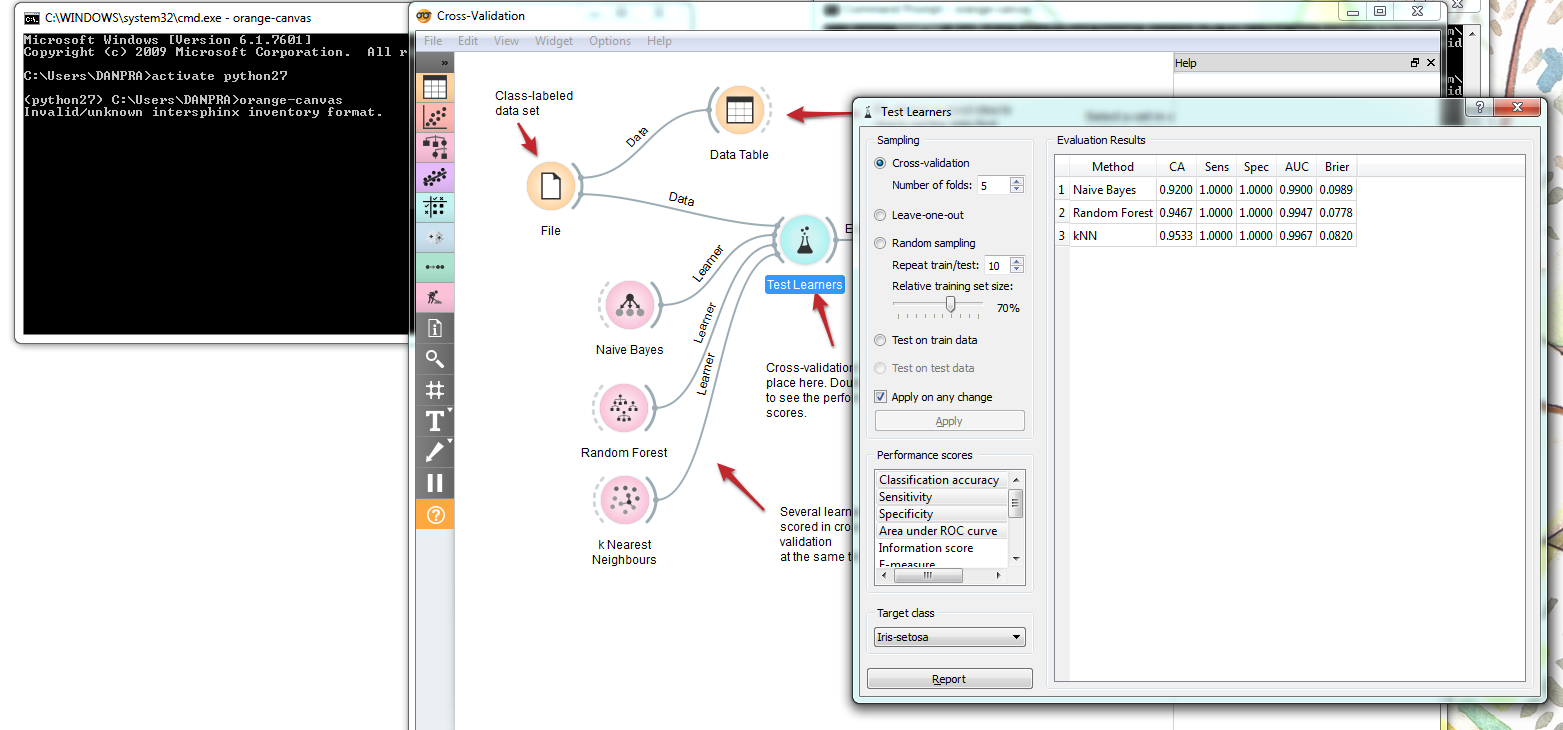Select the Text annotation tool in the sidebar
Image resolution: width=1563 pixels, height=730 pixels.
tap(433, 421)
